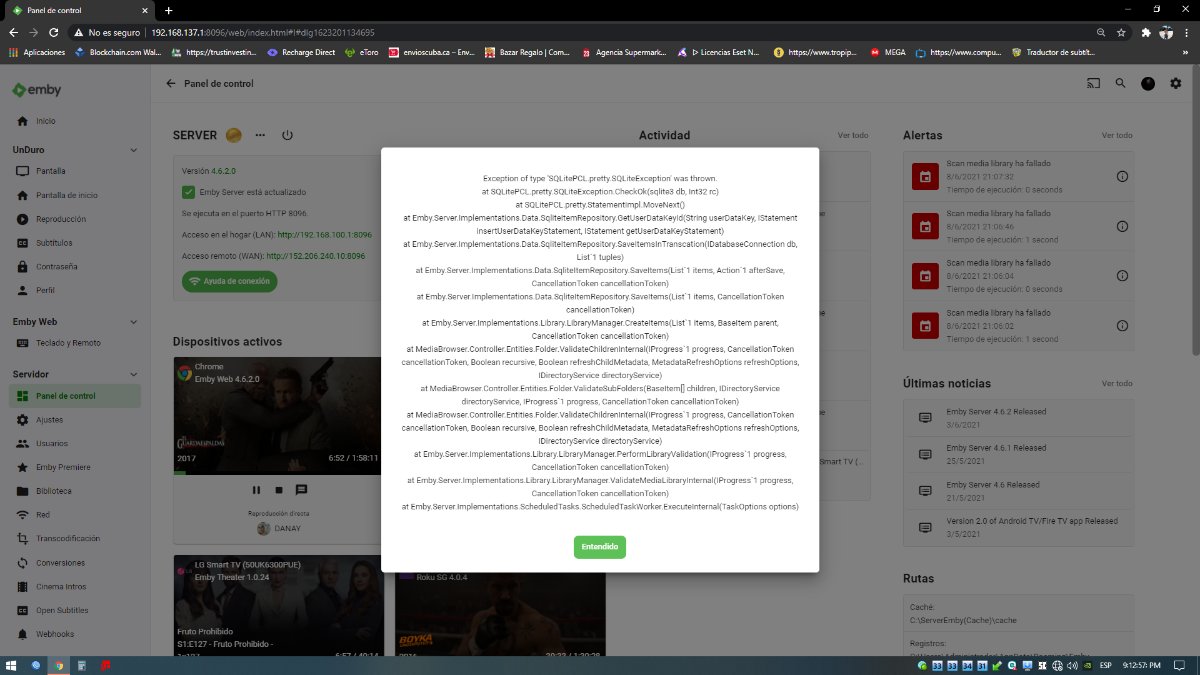Open the server more options menu
The image size is (1200, 675).
(260, 135)
